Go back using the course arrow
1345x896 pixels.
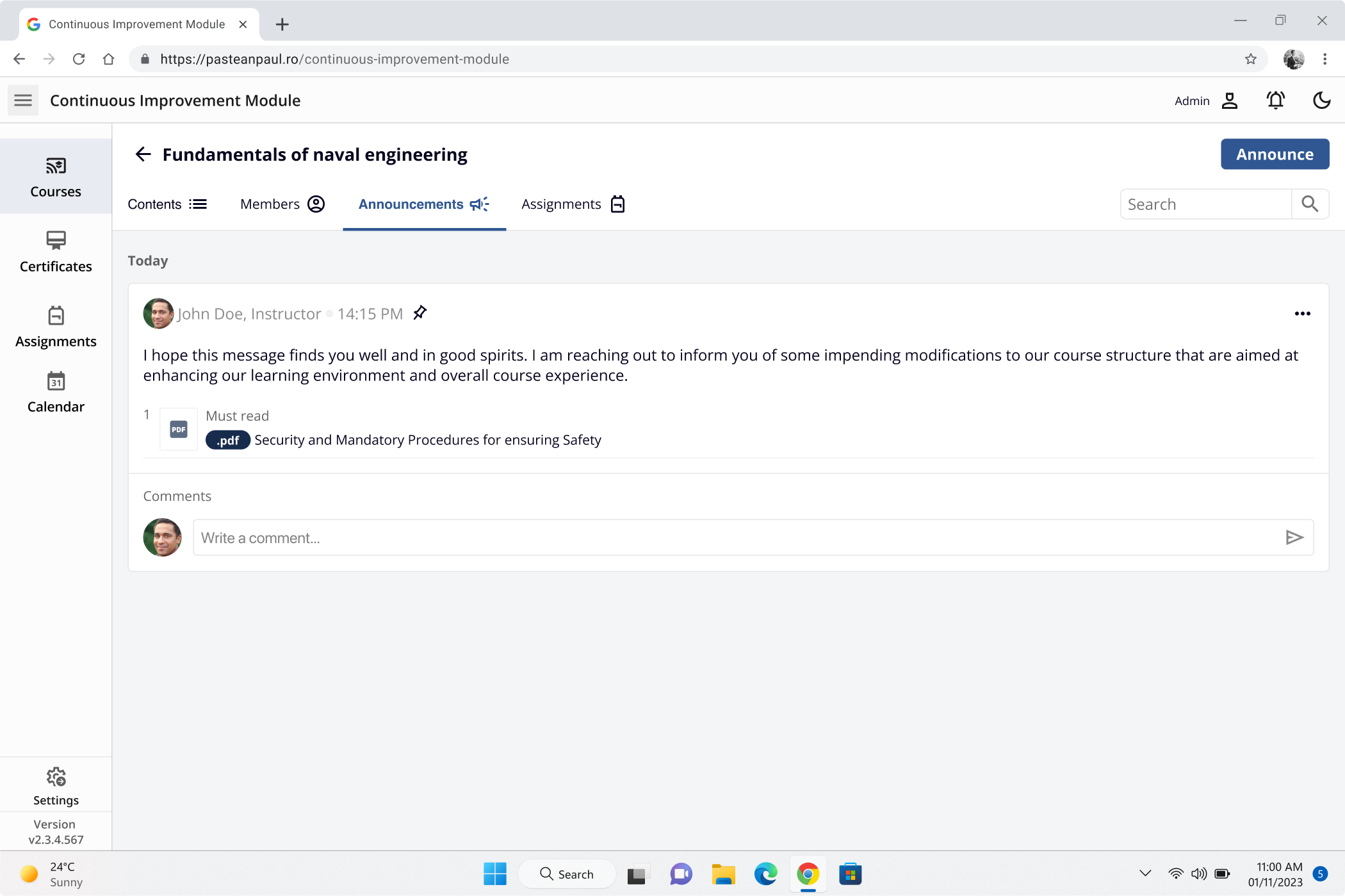(x=143, y=154)
